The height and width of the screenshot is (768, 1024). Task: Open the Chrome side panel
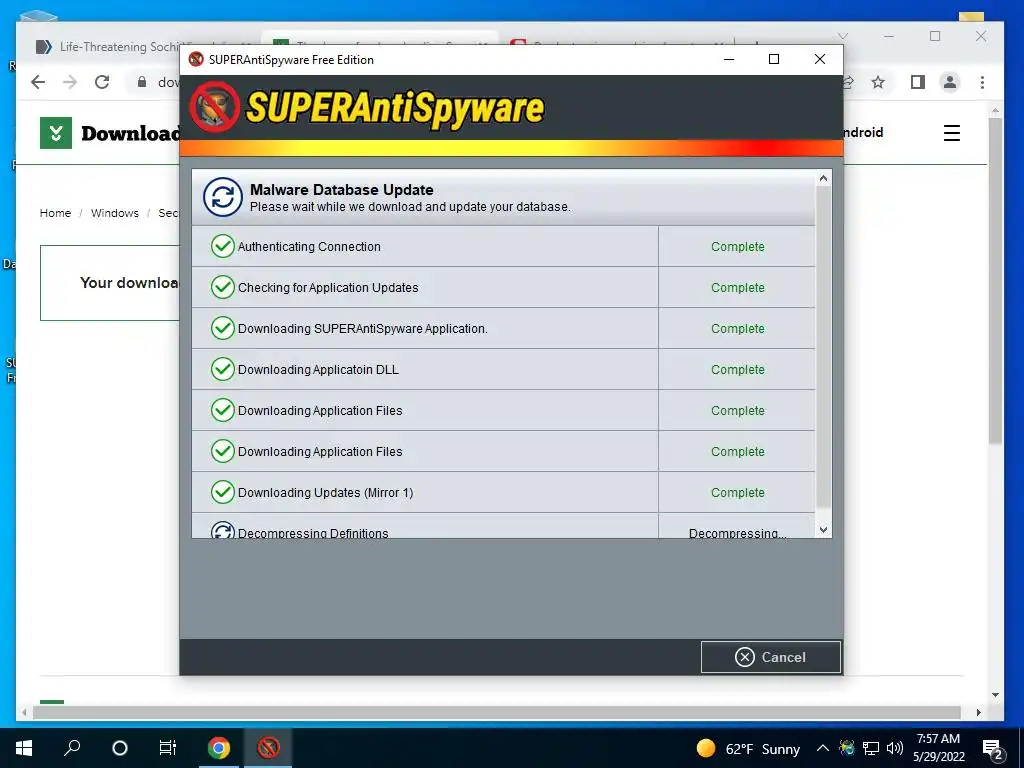click(918, 82)
